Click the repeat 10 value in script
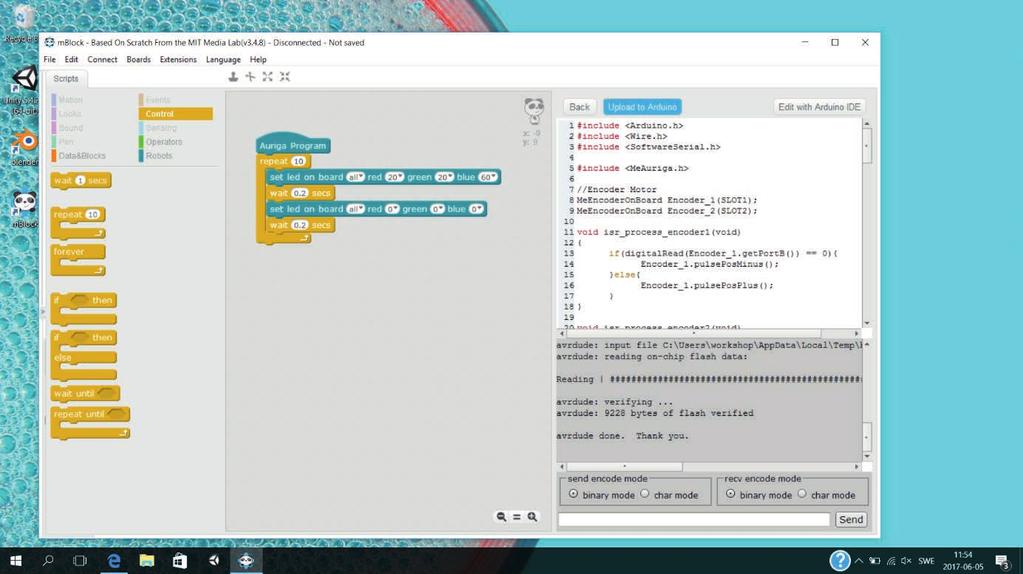 [298, 161]
